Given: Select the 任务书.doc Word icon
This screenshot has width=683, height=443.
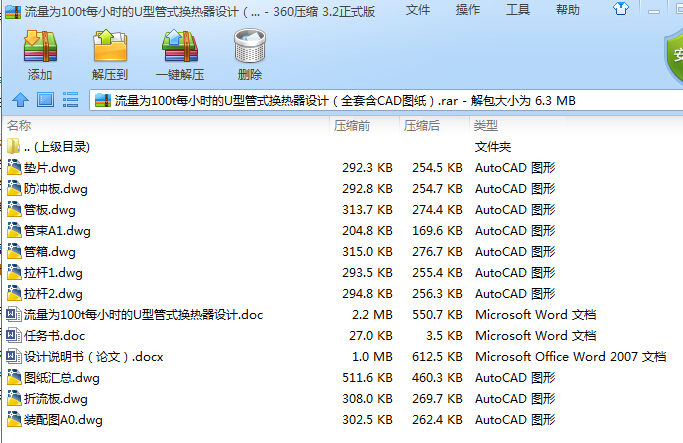Looking at the screenshot, I should pyautogui.click(x=14, y=335).
